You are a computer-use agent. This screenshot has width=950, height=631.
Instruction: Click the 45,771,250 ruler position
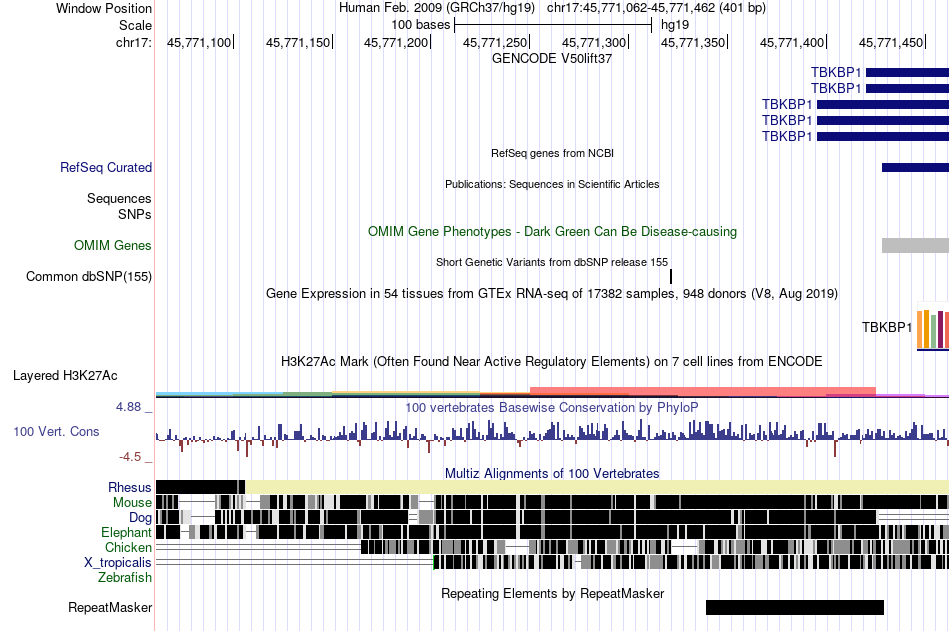pos(496,42)
